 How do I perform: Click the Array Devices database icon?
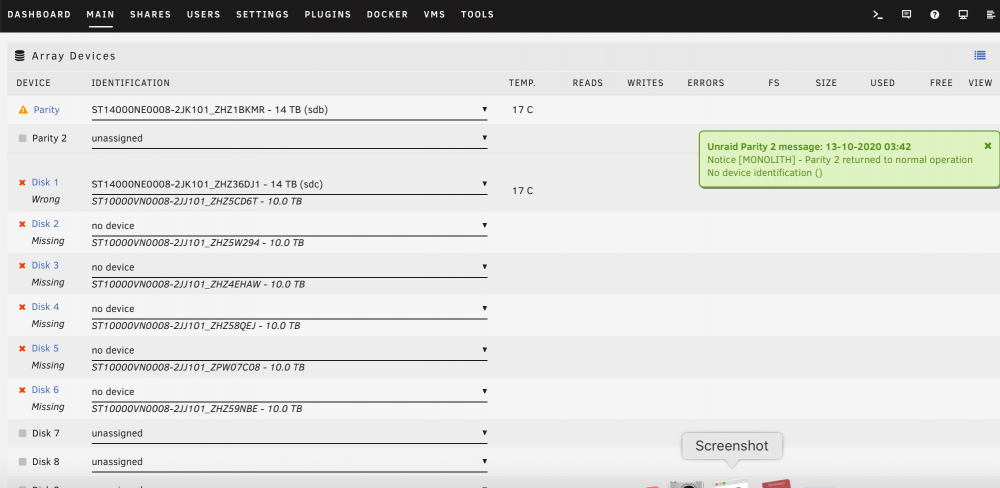[20, 56]
